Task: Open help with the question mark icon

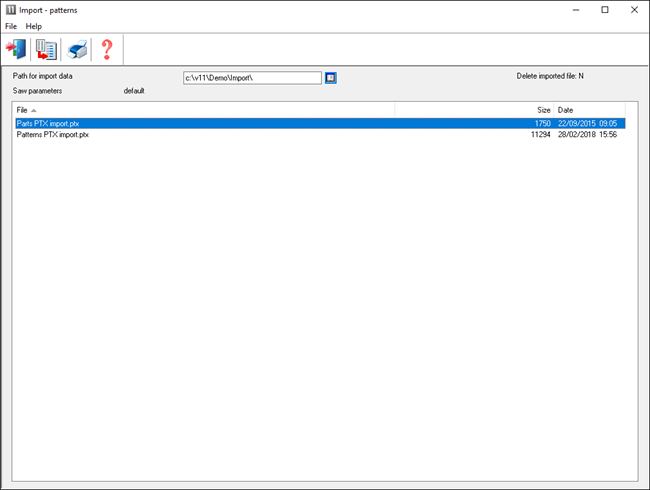Action: point(107,49)
